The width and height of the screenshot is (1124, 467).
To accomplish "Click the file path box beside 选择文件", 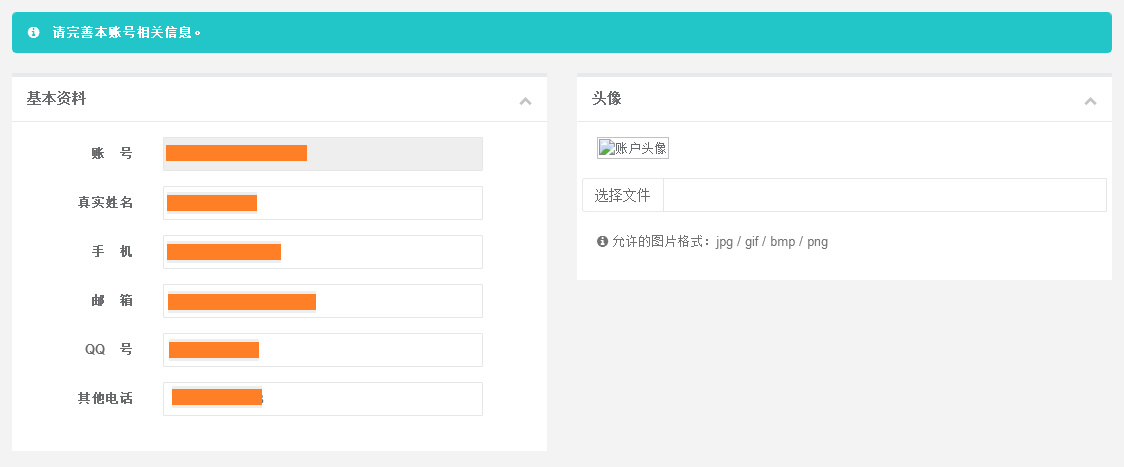I will pyautogui.click(x=884, y=195).
